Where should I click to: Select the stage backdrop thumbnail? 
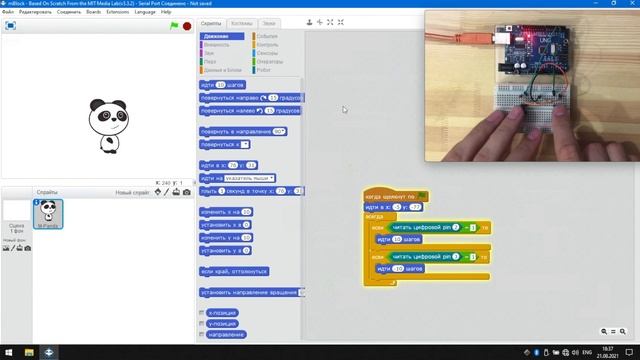coord(16,210)
